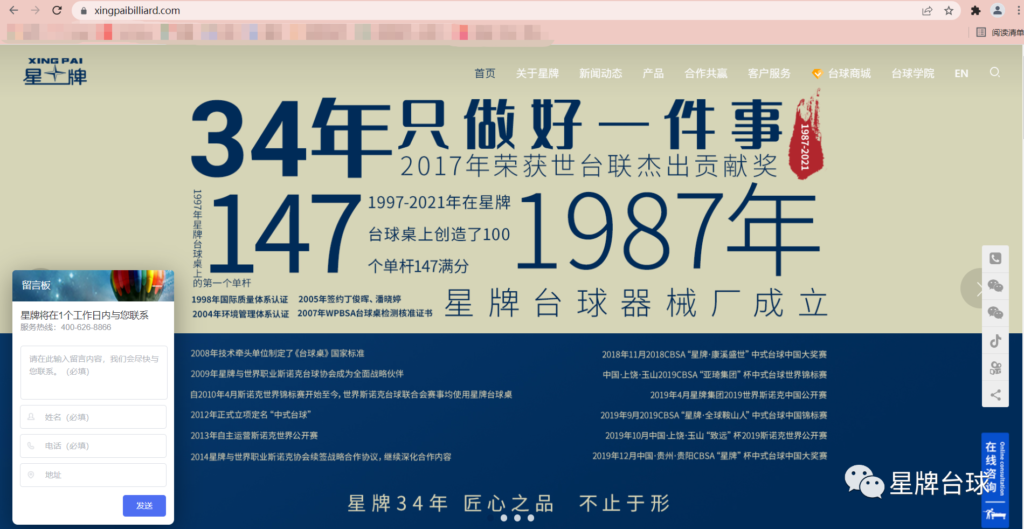Click the 电话 (必填) phone field
This screenshot has width=1024, height=529.
93,446
